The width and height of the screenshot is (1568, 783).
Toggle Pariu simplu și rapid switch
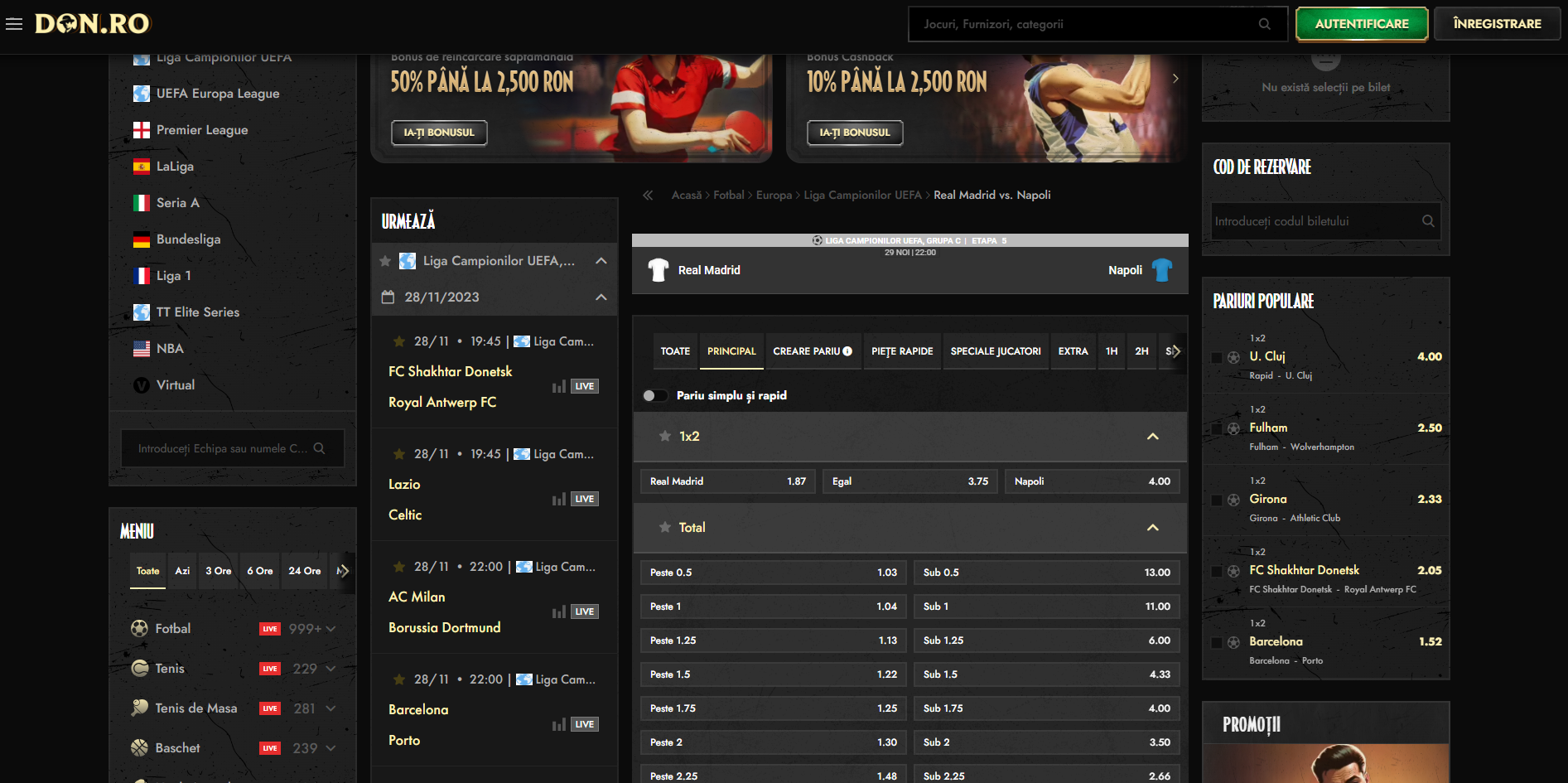pos(654,396)
